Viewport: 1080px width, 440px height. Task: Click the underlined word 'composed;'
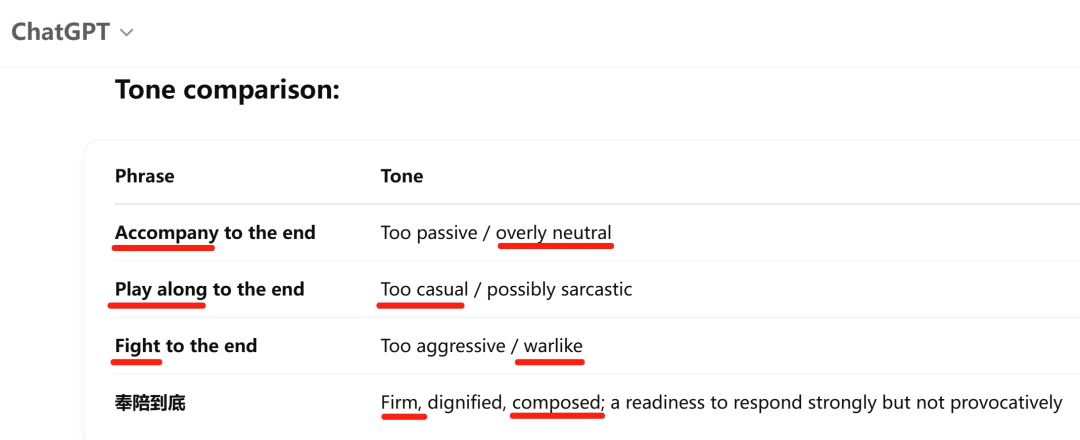tap(557, 403)
